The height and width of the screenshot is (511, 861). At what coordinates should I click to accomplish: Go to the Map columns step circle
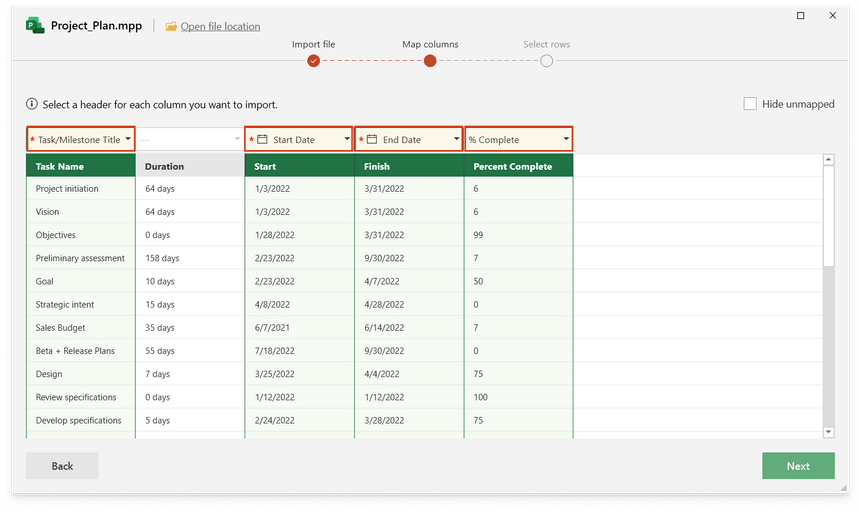430,61
